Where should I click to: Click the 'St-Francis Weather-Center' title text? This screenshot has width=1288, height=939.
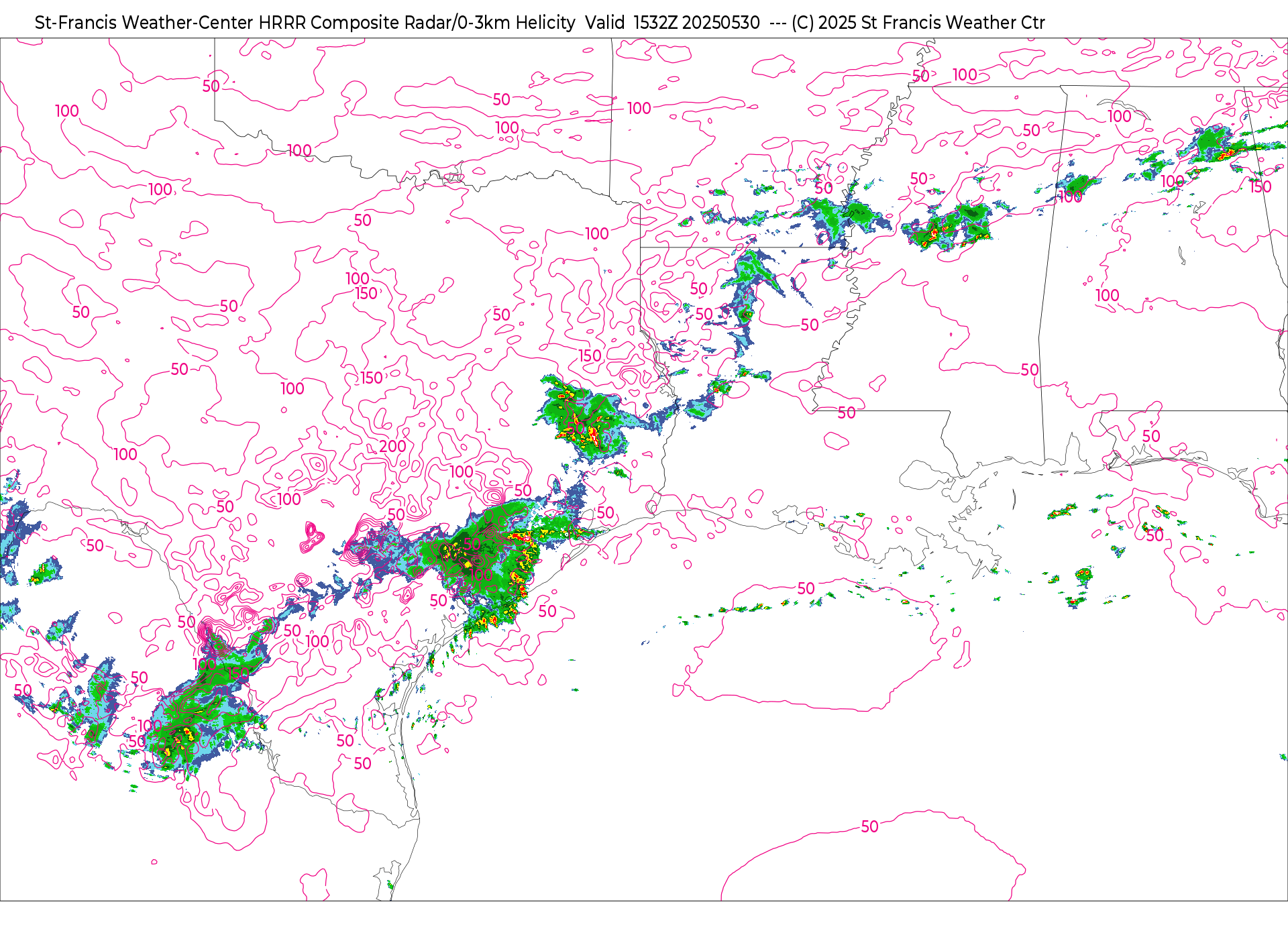point(144,23)
